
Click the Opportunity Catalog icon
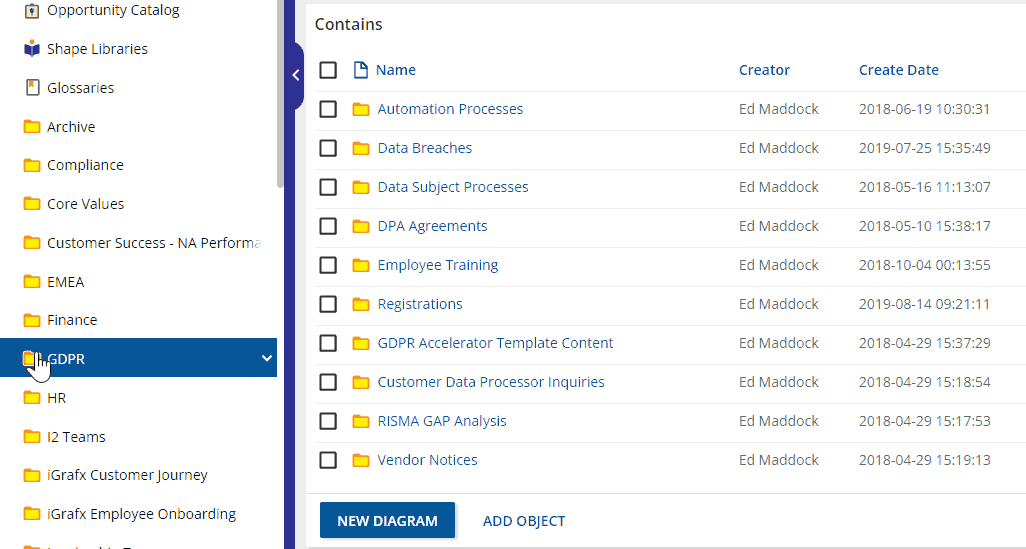32,10
